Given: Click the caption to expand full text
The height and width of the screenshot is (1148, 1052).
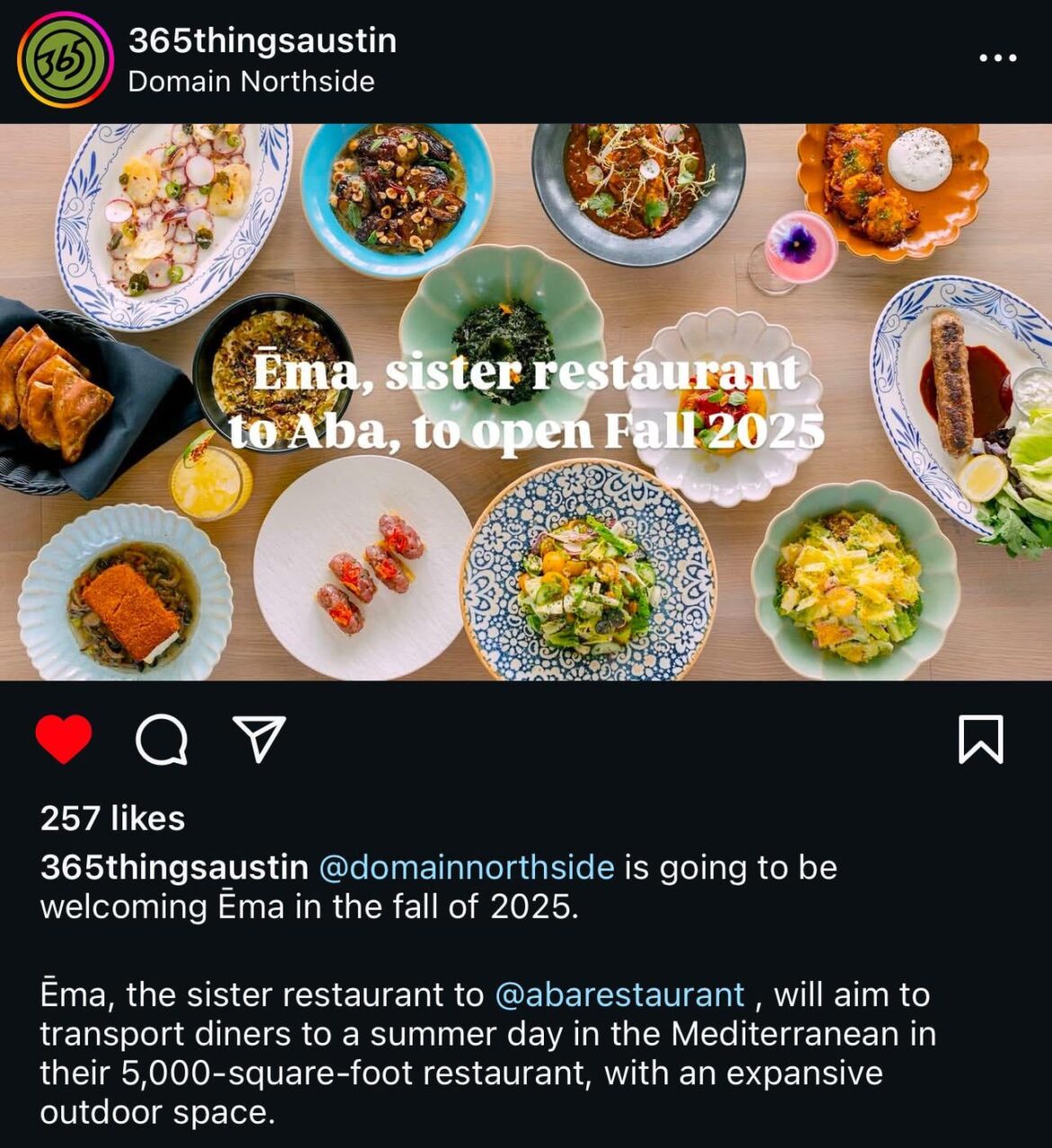Looking at the screenshot, I should tap(450, 1034).
